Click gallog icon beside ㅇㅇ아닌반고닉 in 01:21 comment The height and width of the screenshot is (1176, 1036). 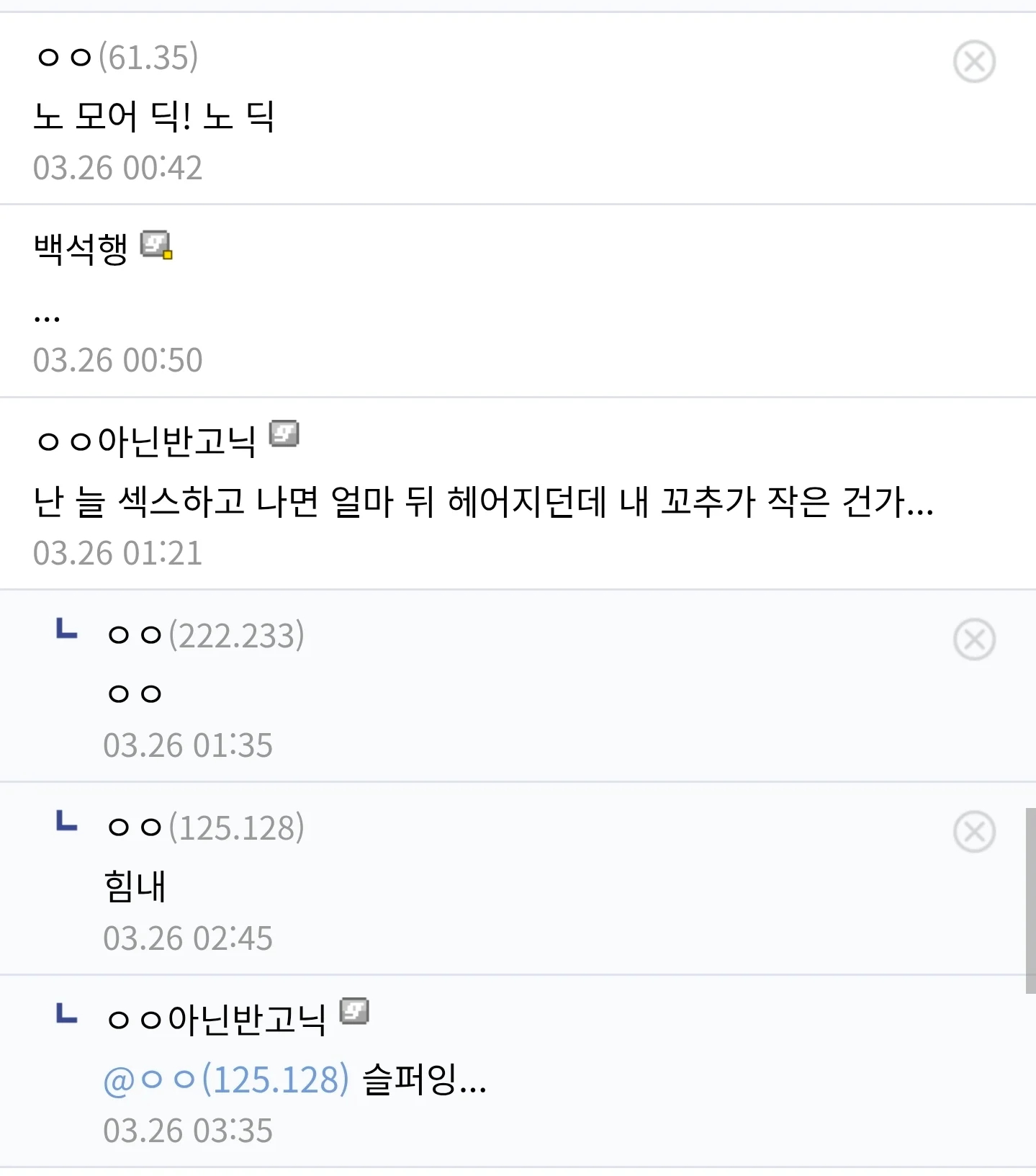click(x=284, y=434)
